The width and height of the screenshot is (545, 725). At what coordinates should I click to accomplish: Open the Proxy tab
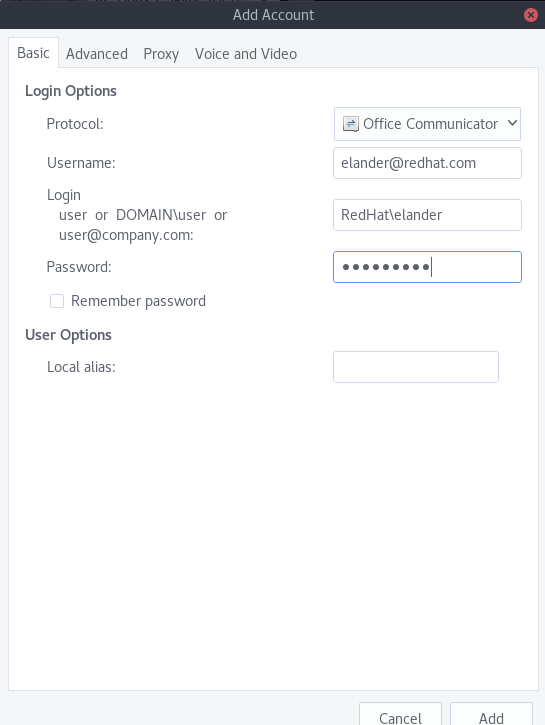(161, 54)
